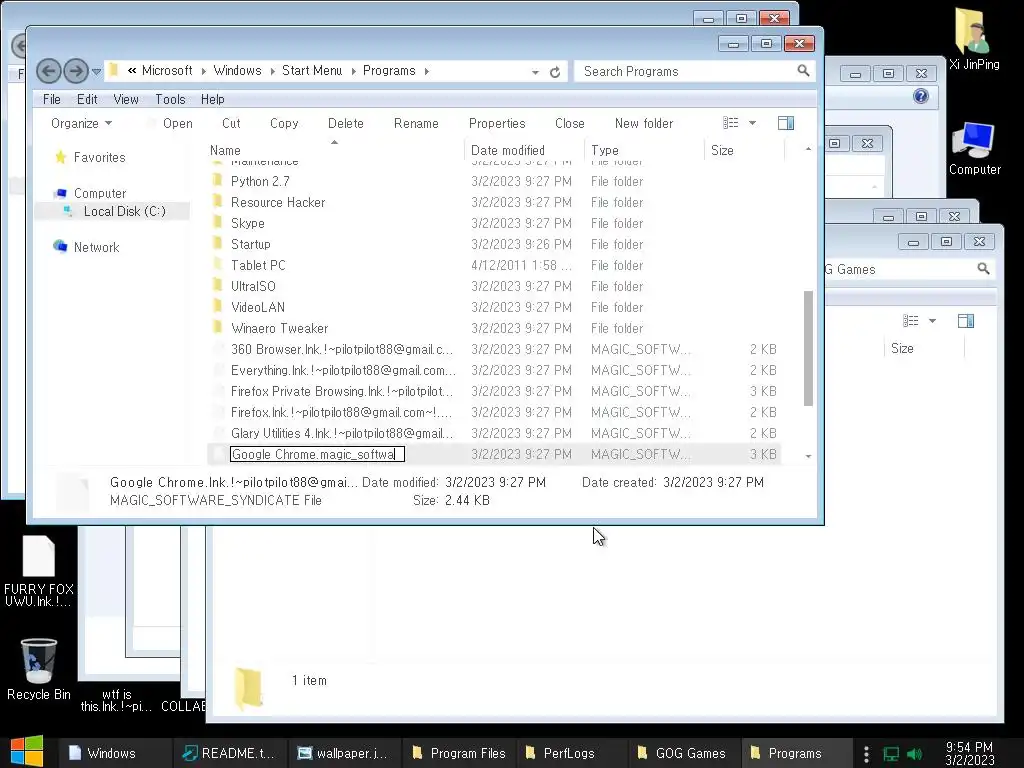The height and width of the screenshot is (768, 1024).
Task: Click the Copy toolbar button
Action: point(284,123)
